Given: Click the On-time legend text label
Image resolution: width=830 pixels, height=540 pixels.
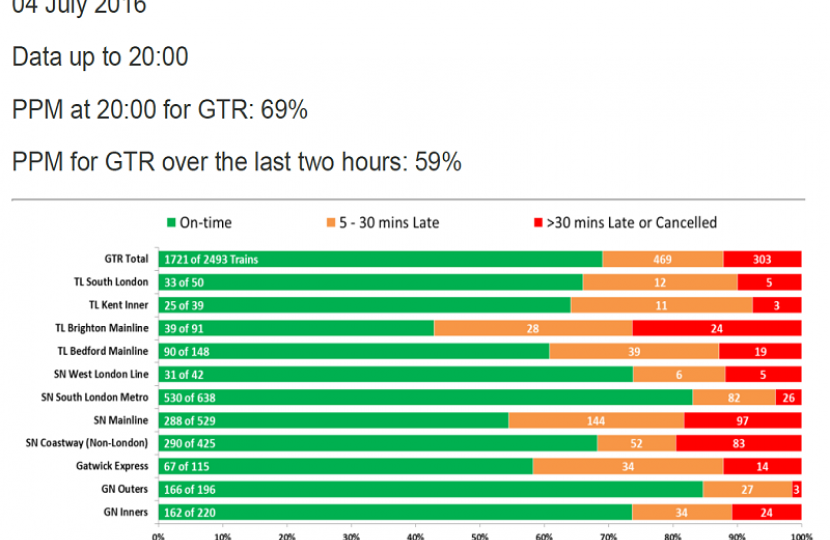Looking at the screenshot, I should tap(205, 223).
